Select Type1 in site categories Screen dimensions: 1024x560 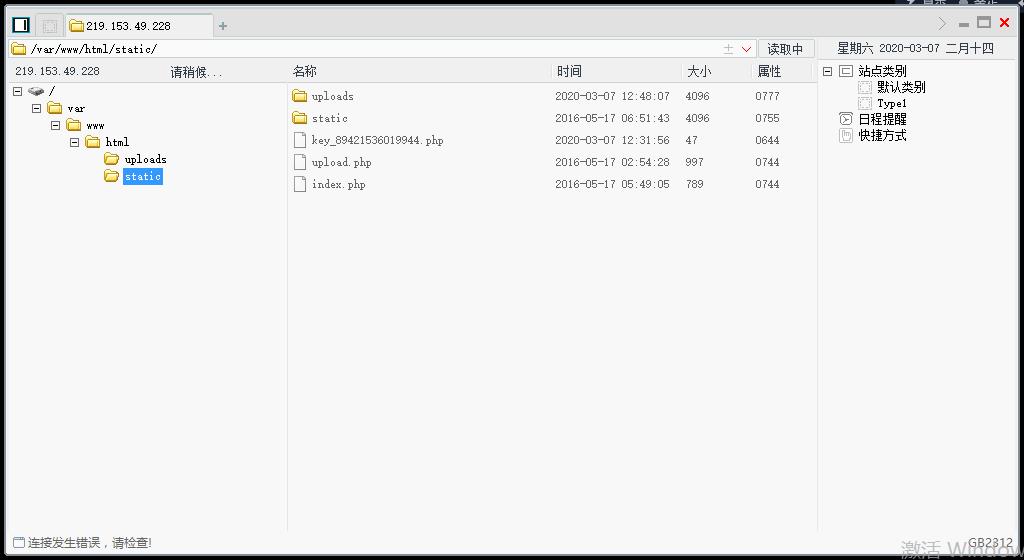point(891,103)
